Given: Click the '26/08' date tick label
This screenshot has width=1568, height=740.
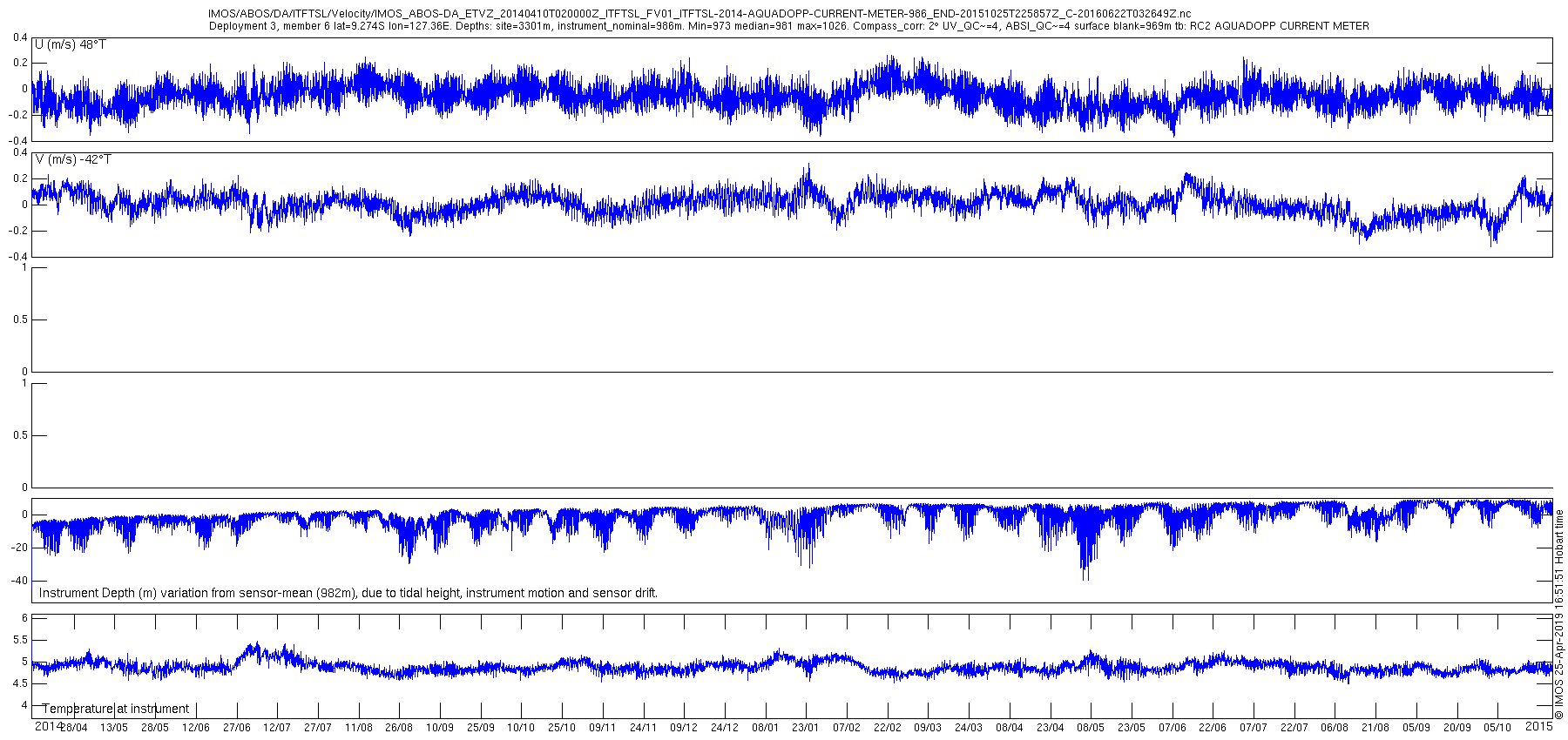Looking at the screenshot, I should [x=399, y=728].
